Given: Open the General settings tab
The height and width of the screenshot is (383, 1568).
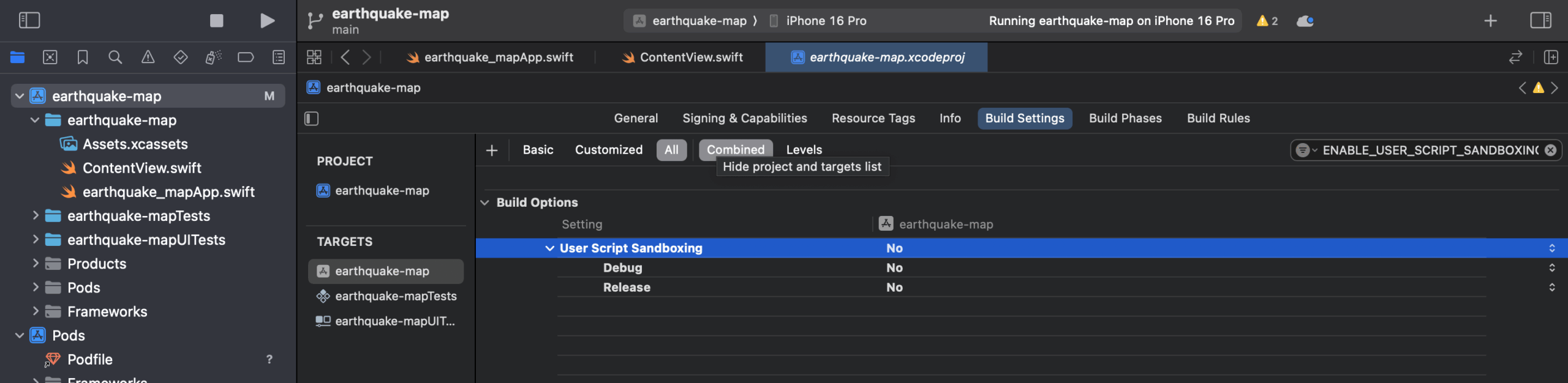Looking at the screenshot, I should [636, 118].
